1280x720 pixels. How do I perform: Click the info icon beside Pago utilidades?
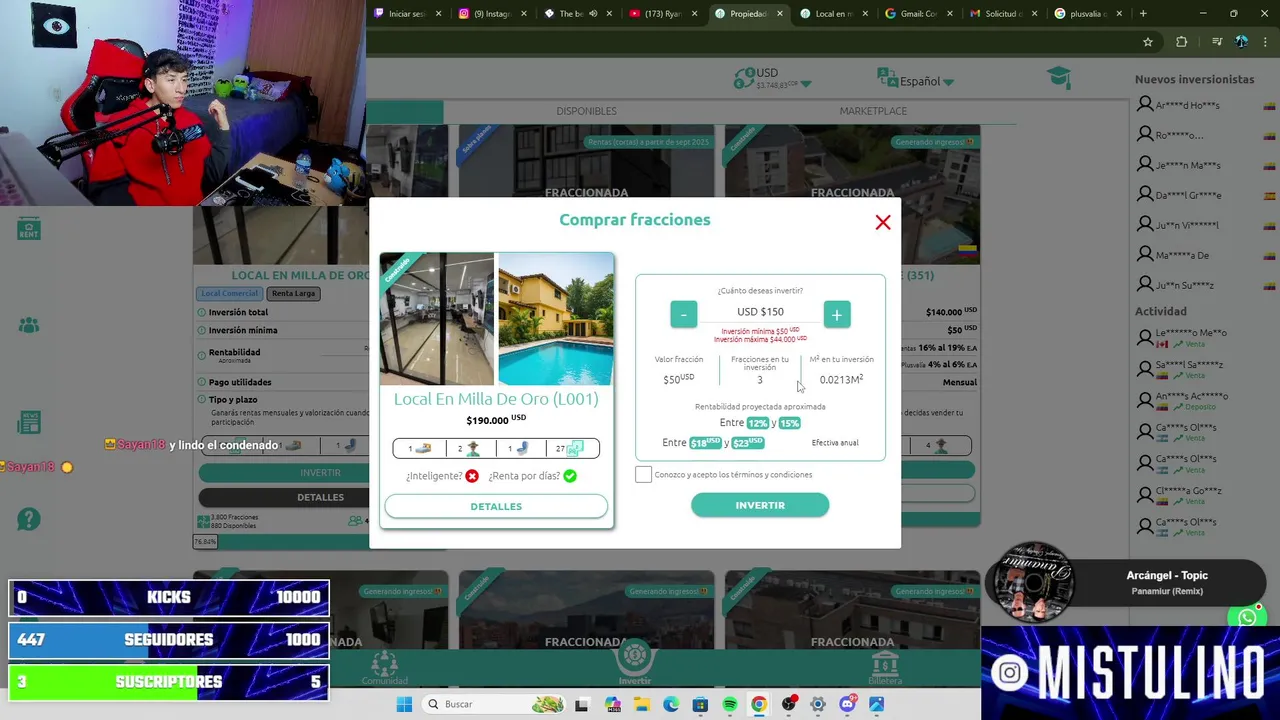point(202,382)
